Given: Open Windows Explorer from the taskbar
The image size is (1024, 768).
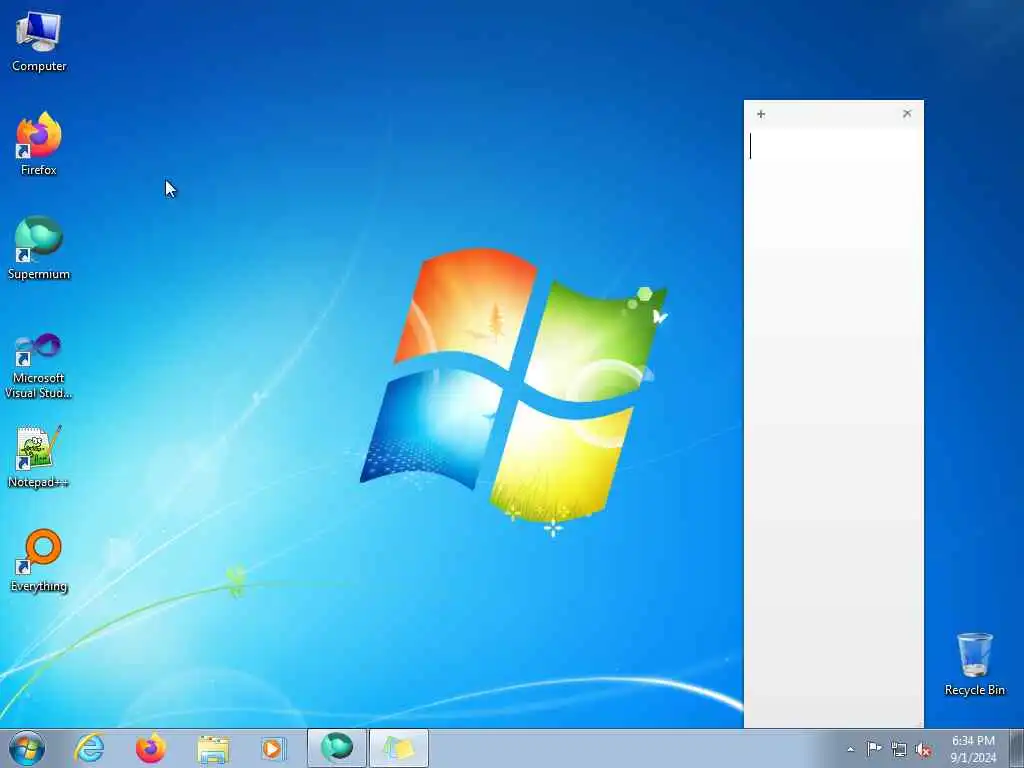Looking at the screenshot, I should 212,748.
